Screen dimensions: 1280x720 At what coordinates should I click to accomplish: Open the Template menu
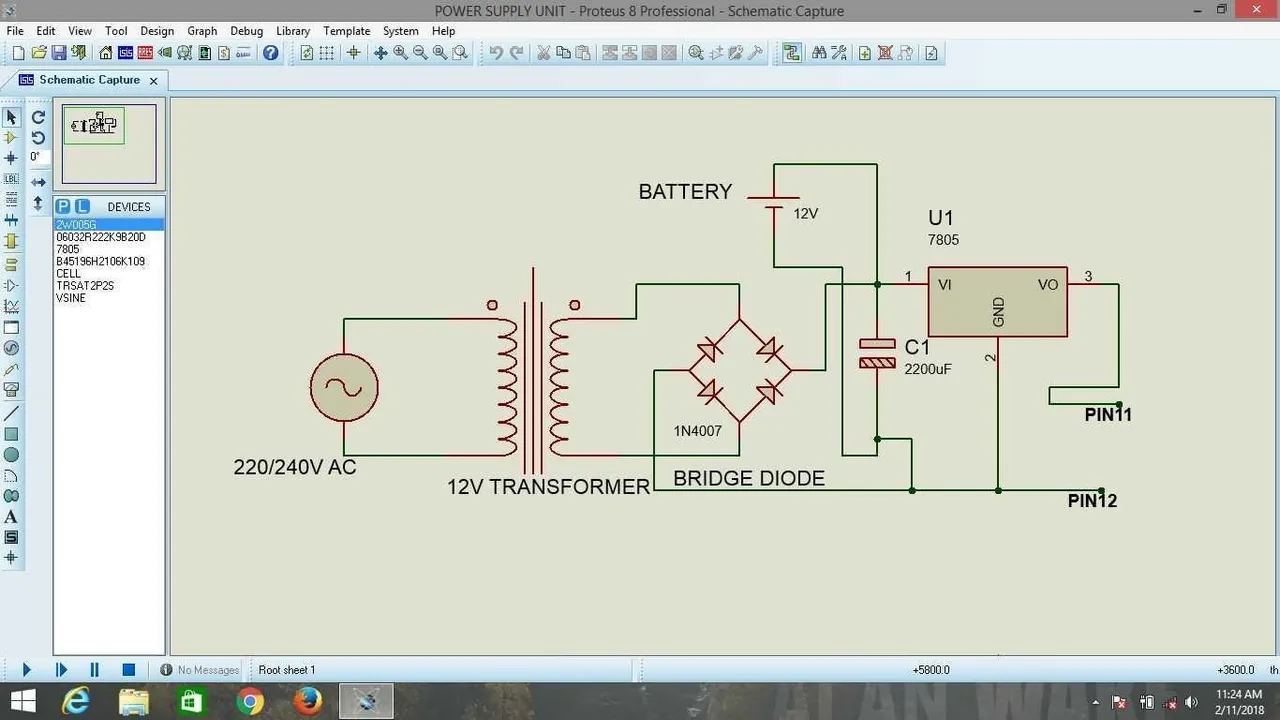(x=347, y=31)
